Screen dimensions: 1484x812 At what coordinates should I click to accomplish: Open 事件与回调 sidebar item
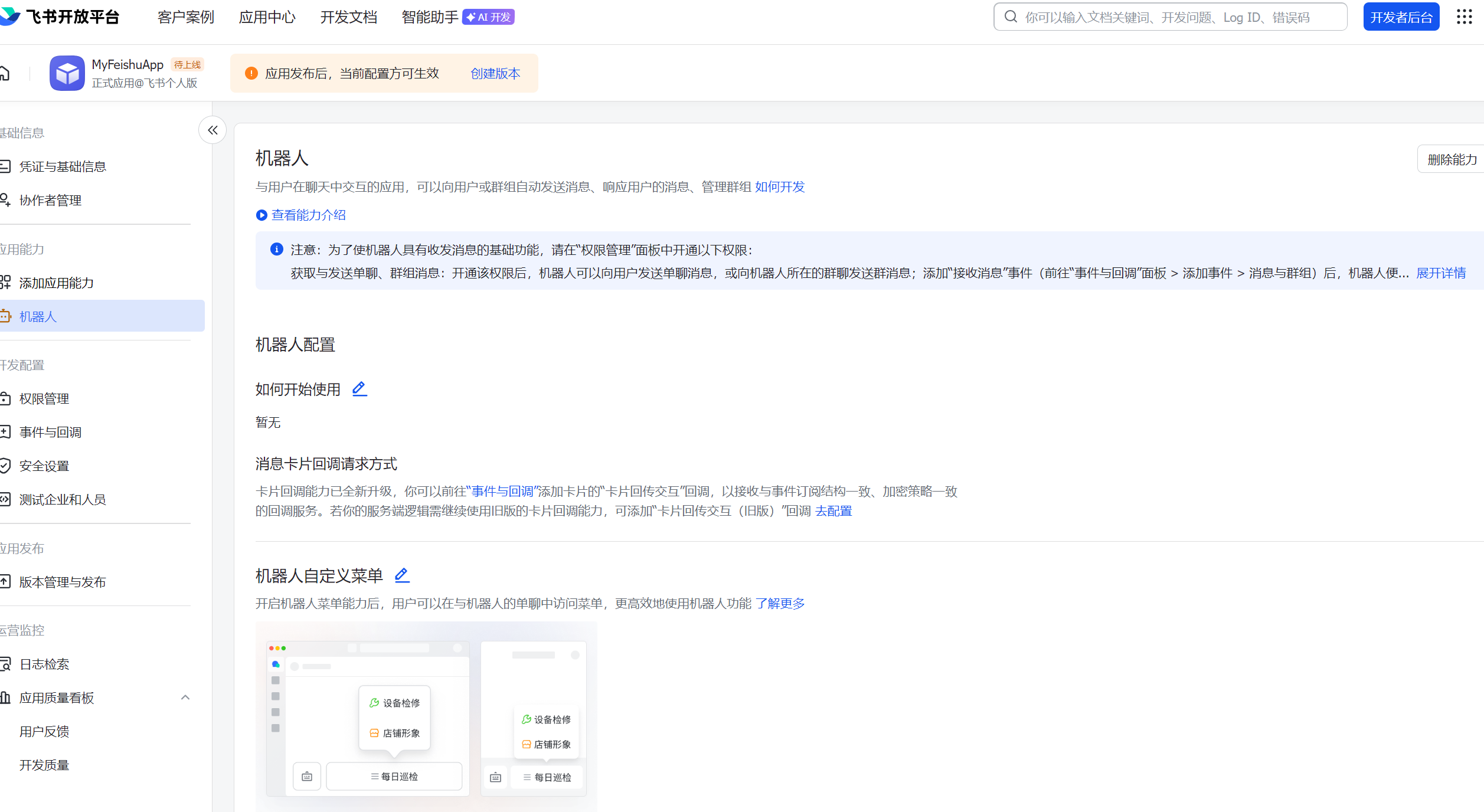coord(50,433)
